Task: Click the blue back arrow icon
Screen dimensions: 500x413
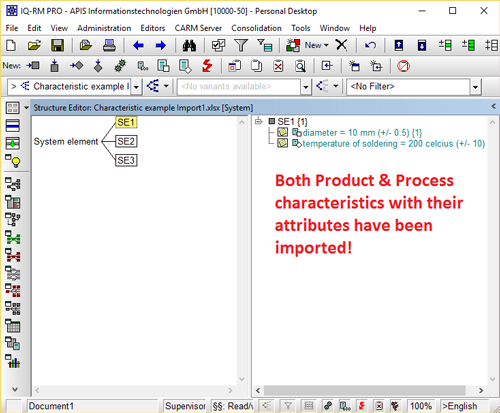Action: [138, 45]
